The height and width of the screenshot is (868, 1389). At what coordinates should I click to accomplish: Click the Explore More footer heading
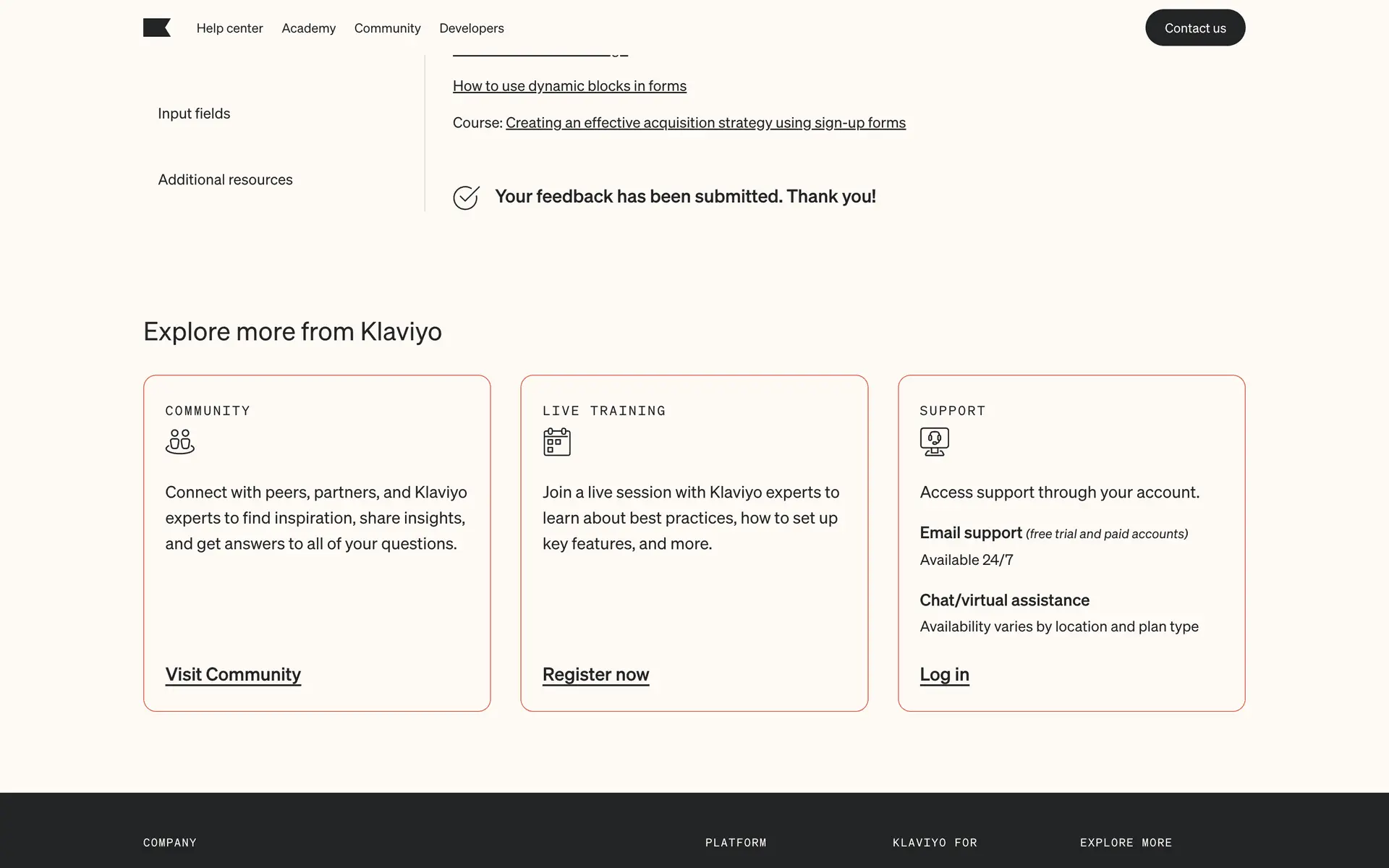1126,843
